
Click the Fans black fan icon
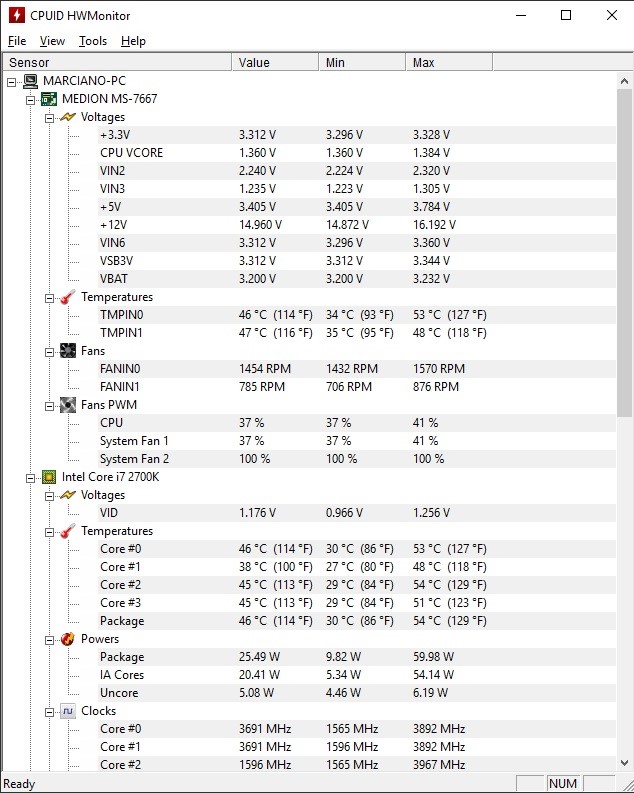(68, 350)
